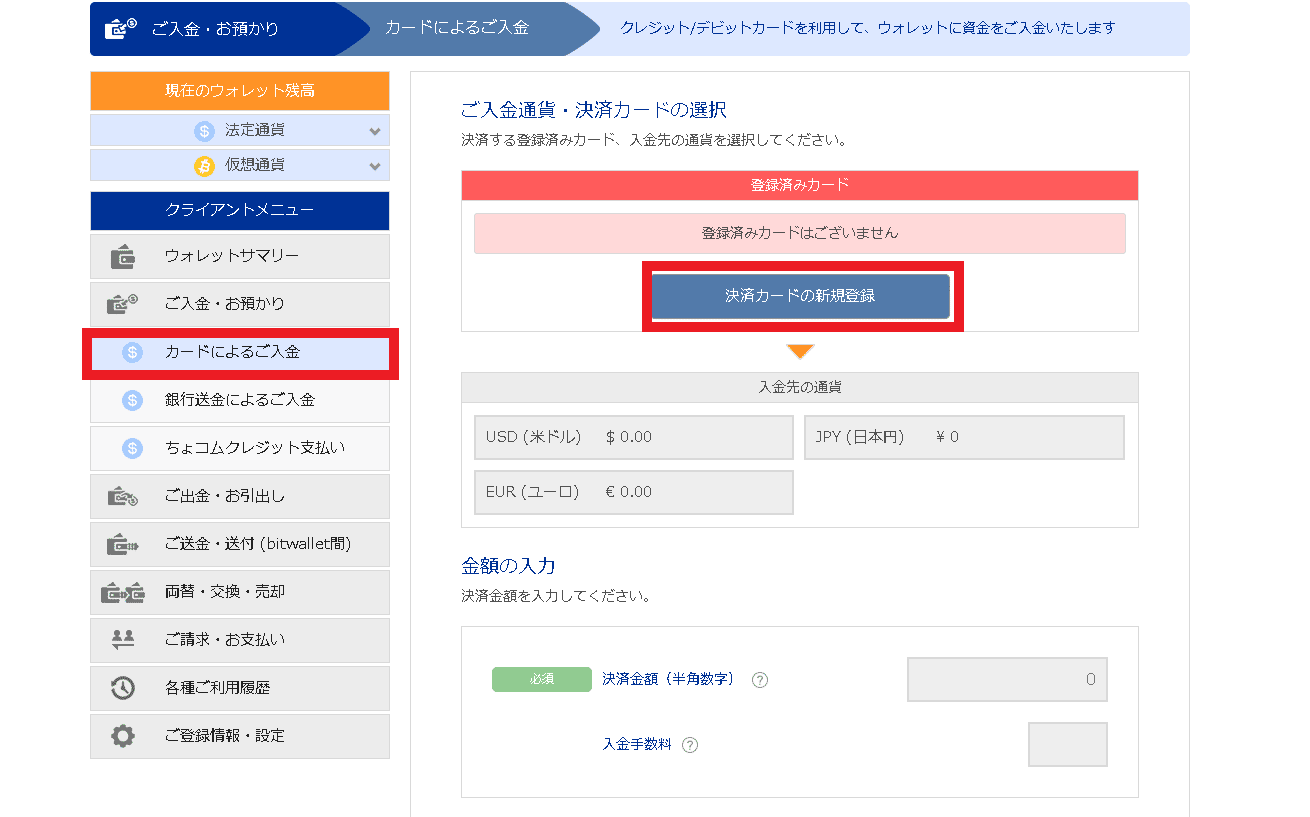The height and width of the screenshot is (817, 1310).
Task: Expand the 法定通貨 balance dropdown
Action: 374,131
